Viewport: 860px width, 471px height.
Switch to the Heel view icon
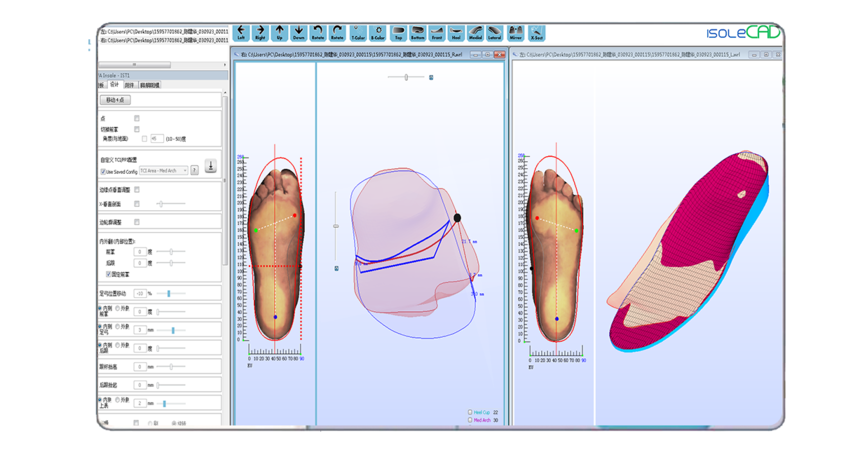point(456,34)
